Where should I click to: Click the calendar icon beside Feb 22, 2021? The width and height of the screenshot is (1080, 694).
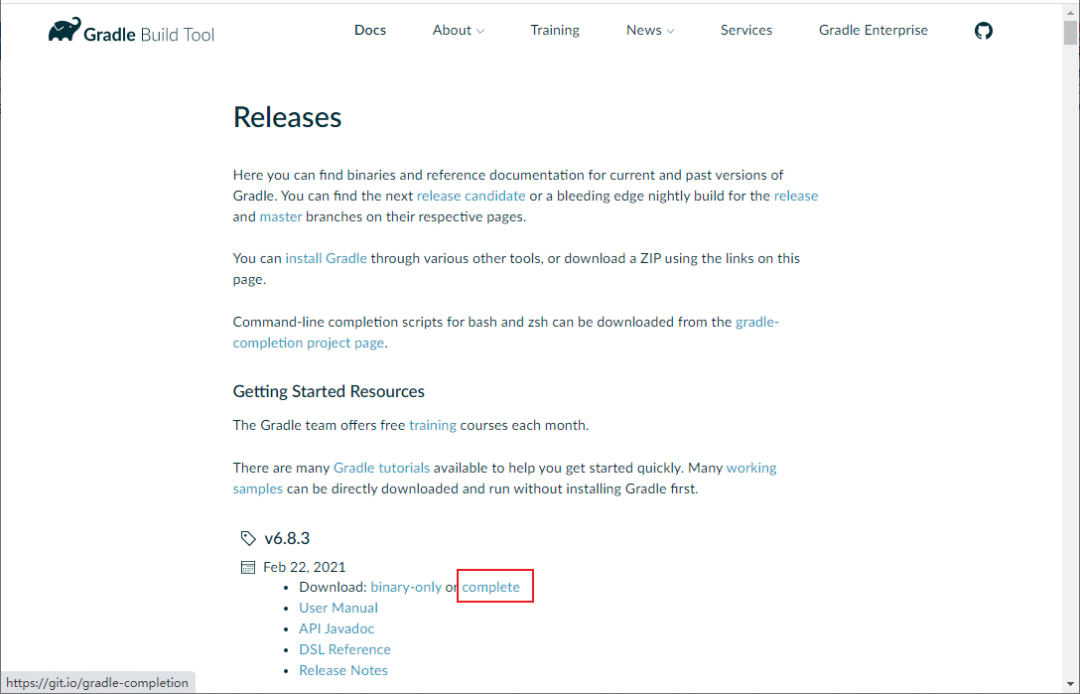tap(248, 567)
